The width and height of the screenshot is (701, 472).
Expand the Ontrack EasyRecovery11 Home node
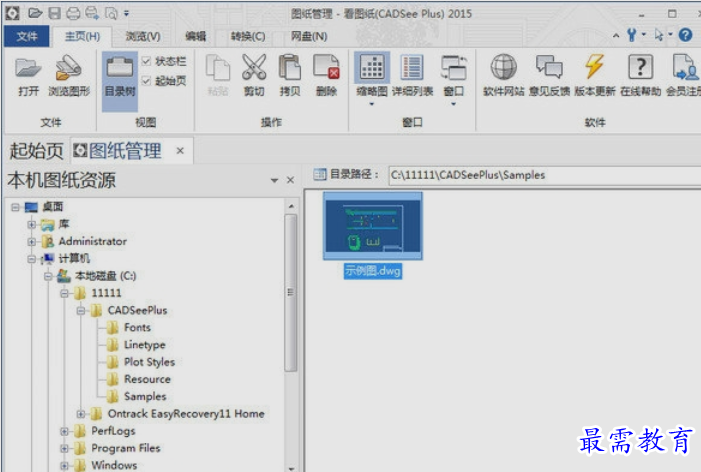coord(81,414)
